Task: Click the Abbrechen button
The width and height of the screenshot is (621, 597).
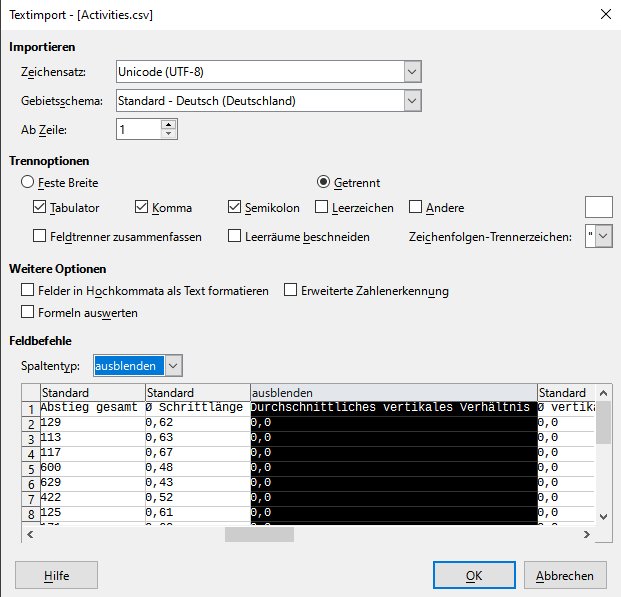Action: [x=570, y=575]
